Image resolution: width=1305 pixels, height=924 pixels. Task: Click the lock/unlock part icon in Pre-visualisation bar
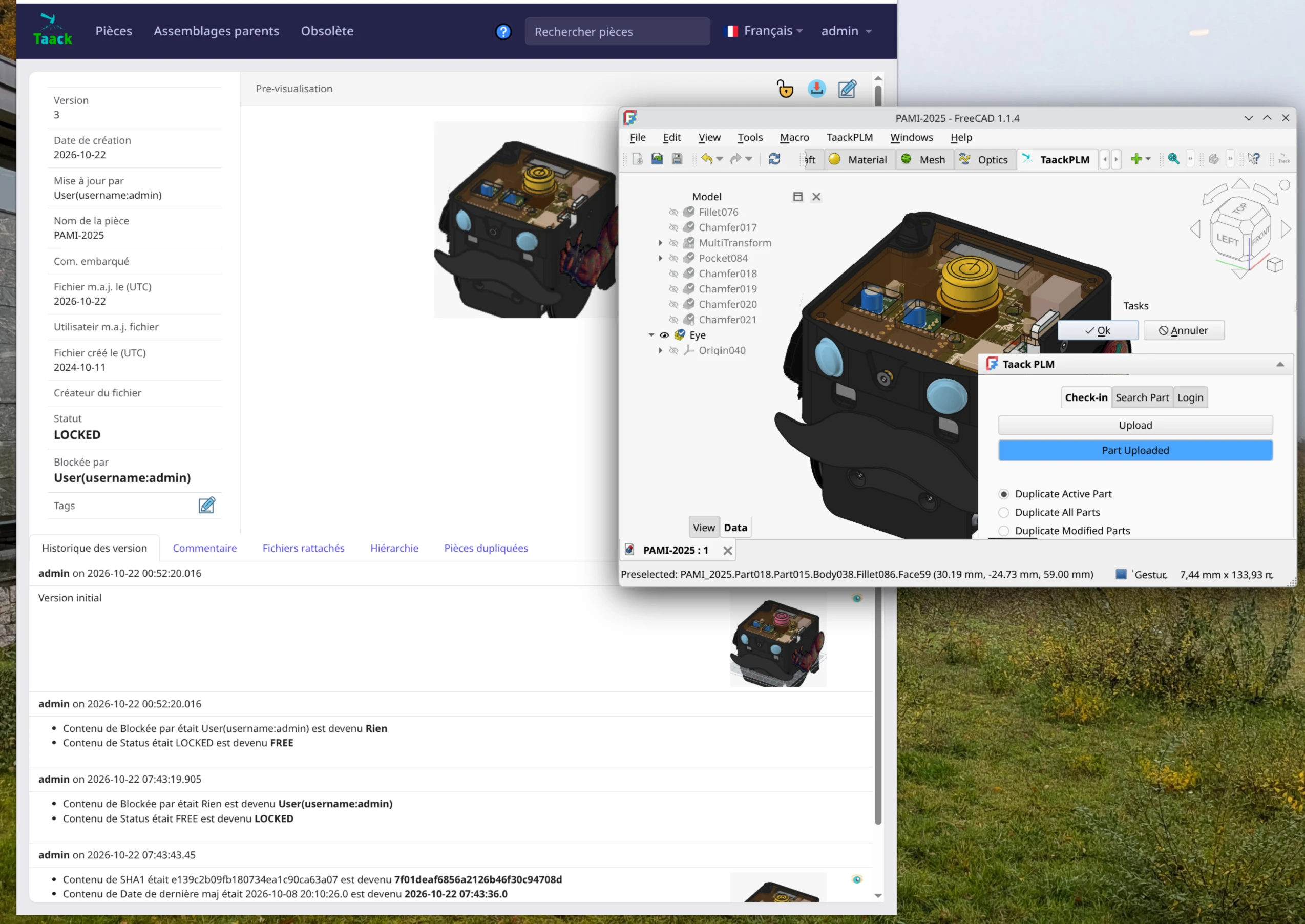[x=785, y=89]
